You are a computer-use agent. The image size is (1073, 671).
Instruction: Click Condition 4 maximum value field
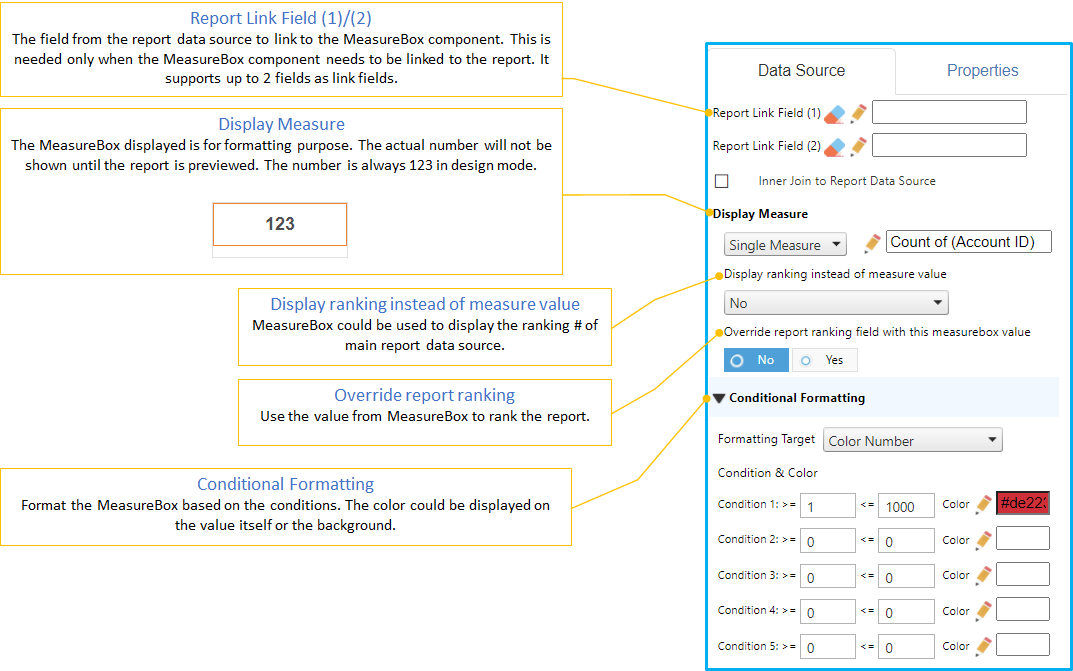tap(906, 611)
